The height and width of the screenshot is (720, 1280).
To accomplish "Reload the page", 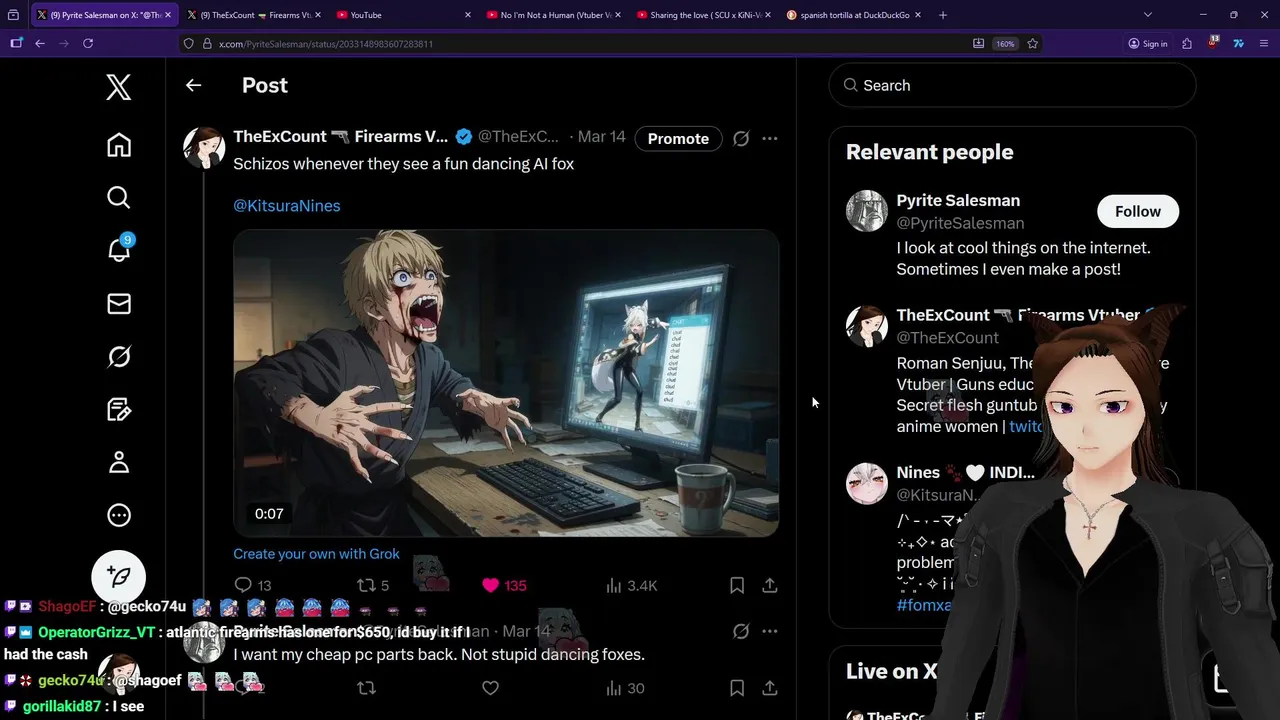I will click(x=88, y=43).
